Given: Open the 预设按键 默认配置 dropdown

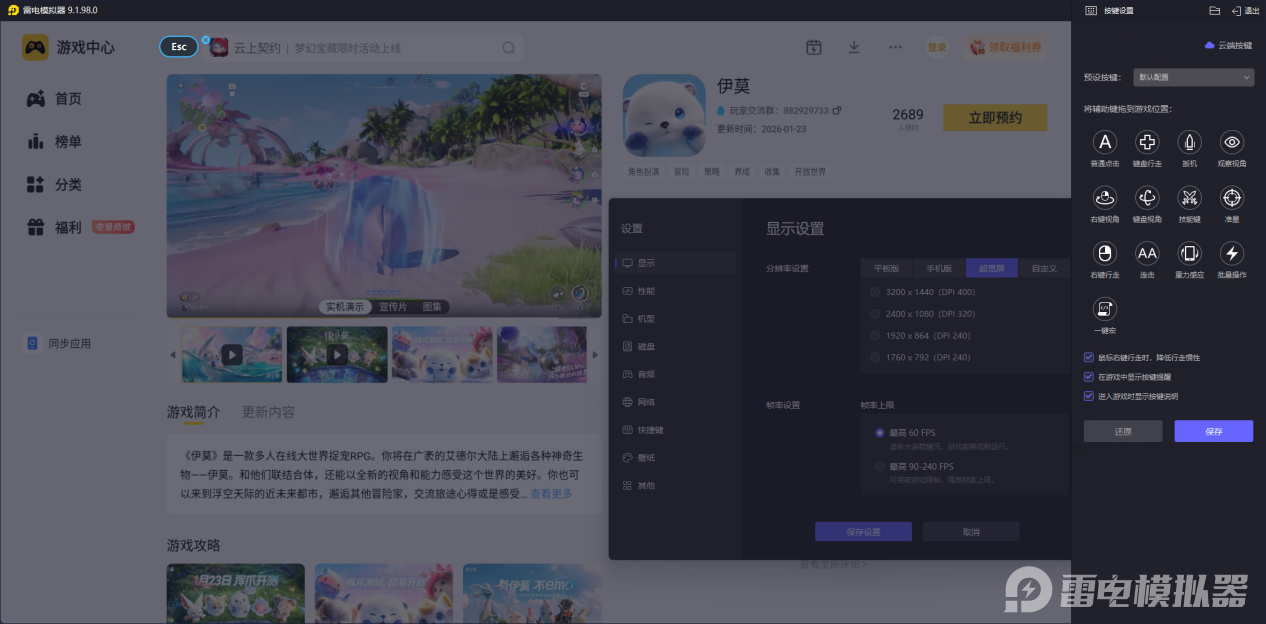Looking at the screenshot, I should [x=1194, y=77].
